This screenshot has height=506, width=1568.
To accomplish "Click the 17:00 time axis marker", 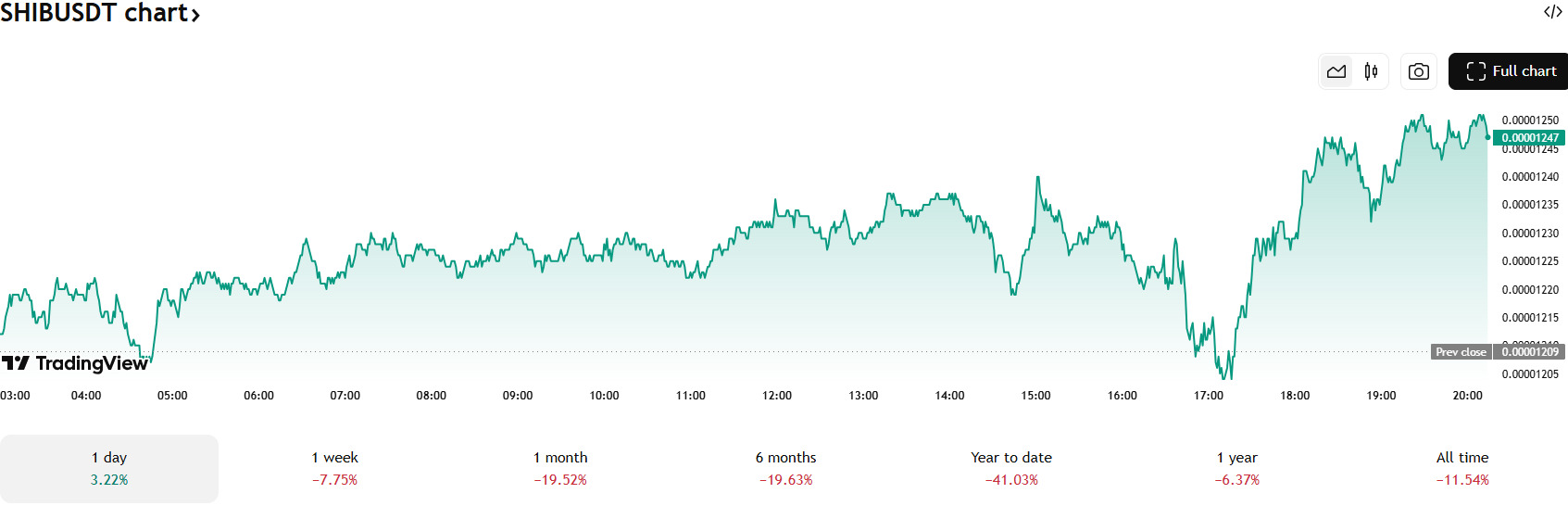I will [1209, 396].
